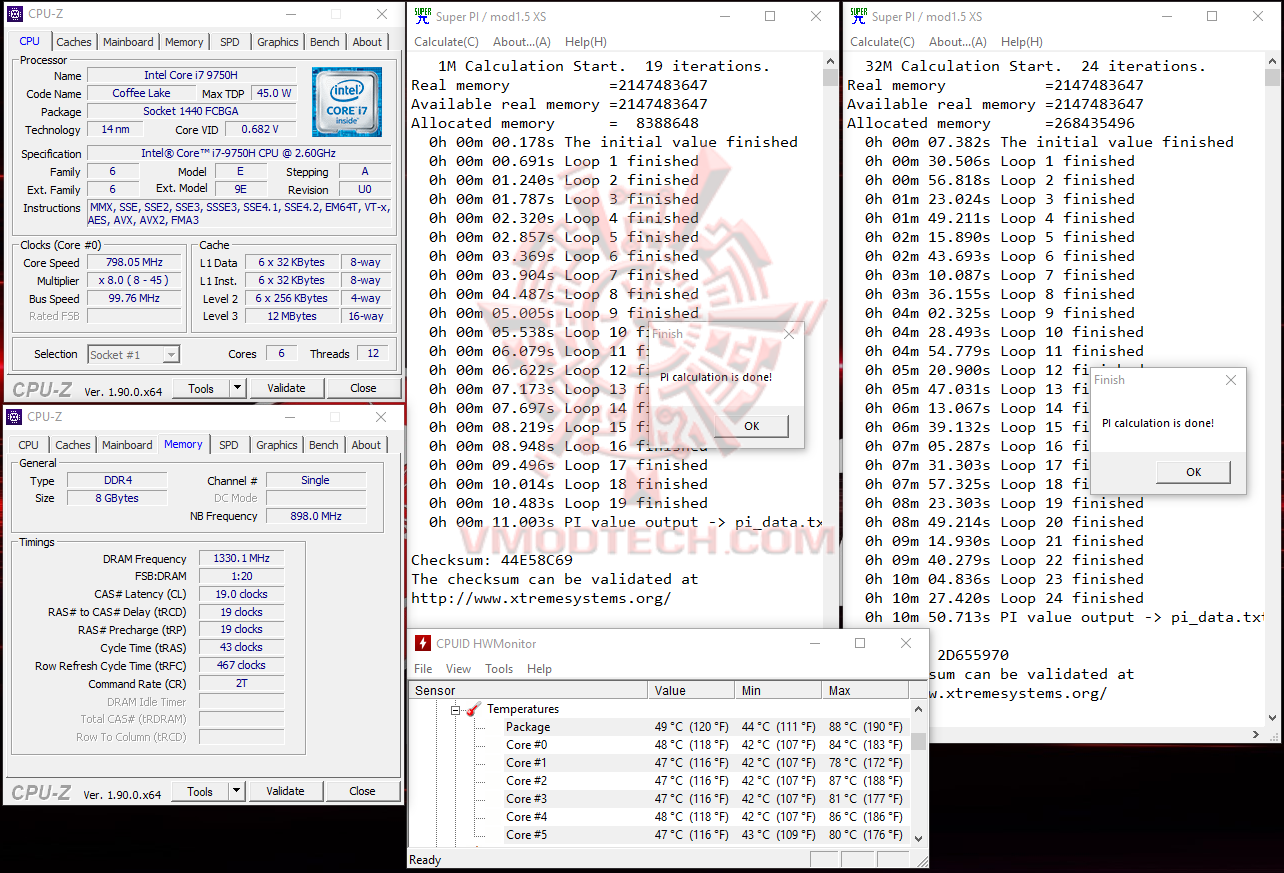
Task: Select the Core #0 row in HWMonitor
Action: (x=659, y=745)
